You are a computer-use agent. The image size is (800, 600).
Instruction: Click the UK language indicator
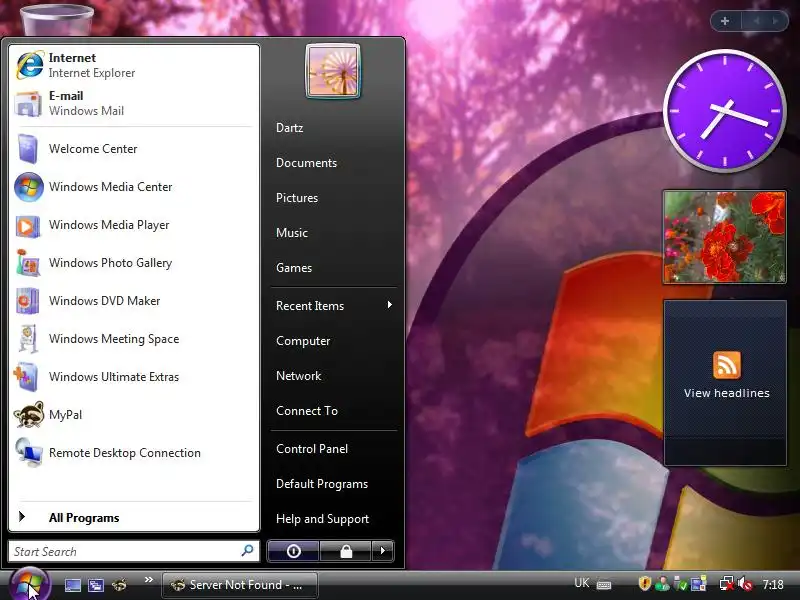click(x=582, y=583)
